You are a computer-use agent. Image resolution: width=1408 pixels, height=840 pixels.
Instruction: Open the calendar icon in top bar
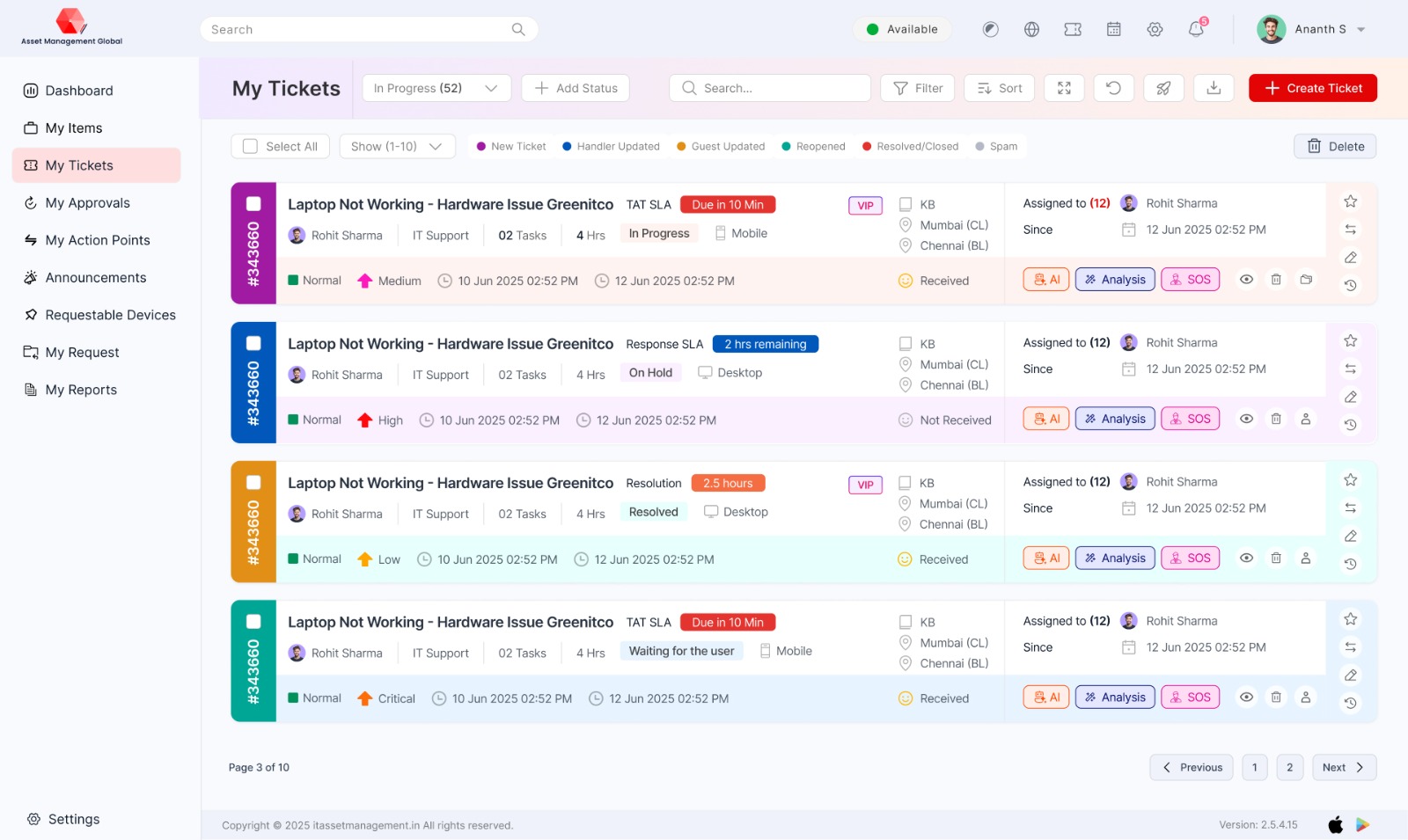pyautogui.click(x=1113, y=29)
